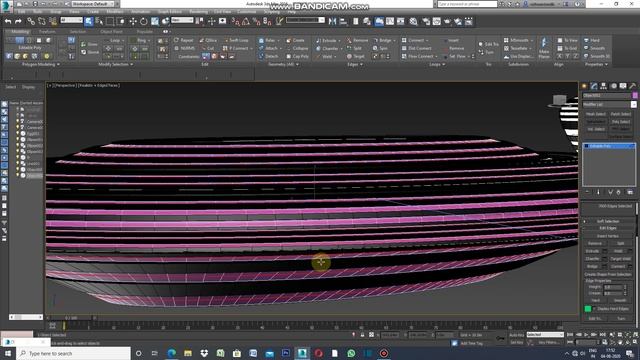This screenshot has width=640, height=360.
Task: Switch to the Selection ribbon tab
Action: click(x=78, y=31)
